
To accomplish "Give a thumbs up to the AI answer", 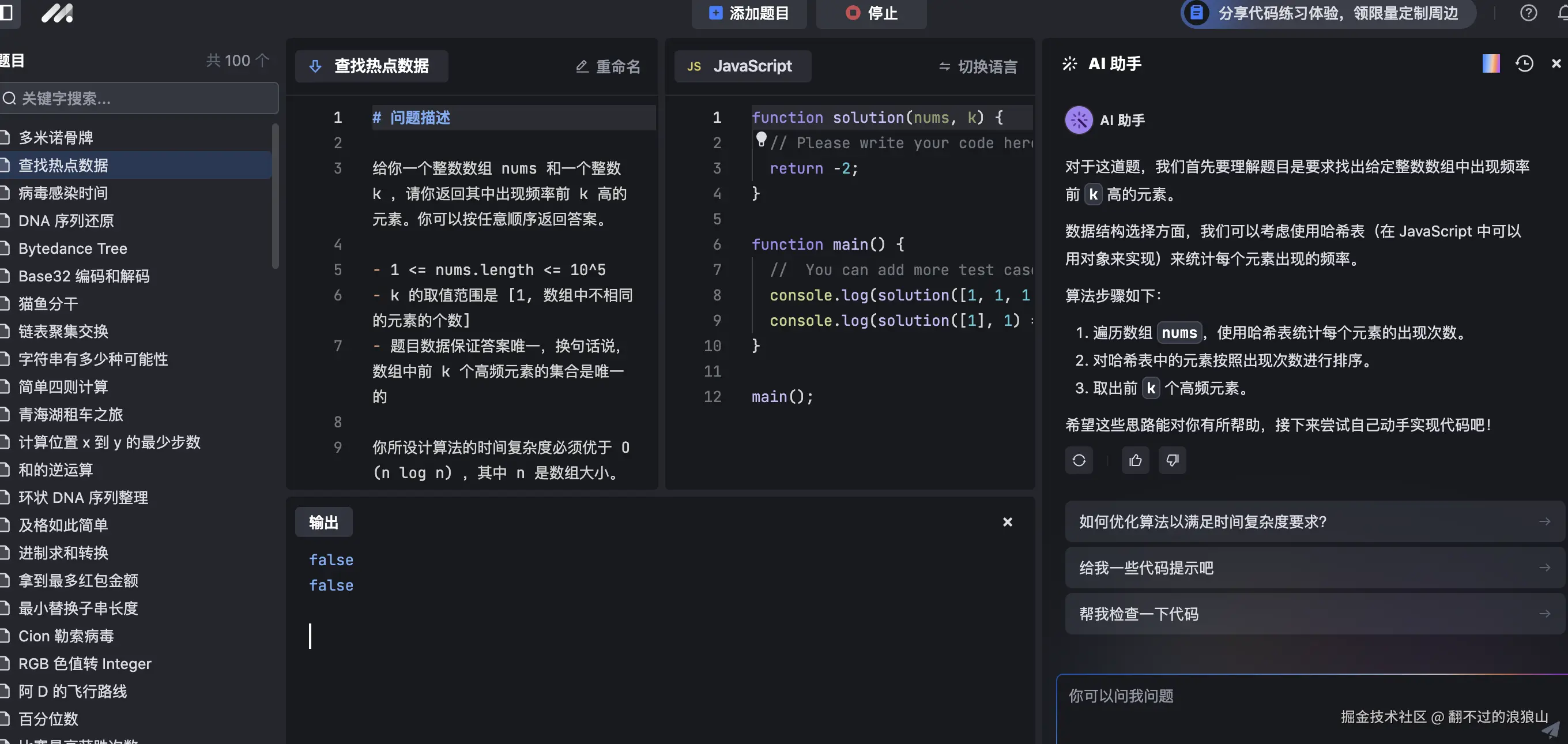I will (1134, 460).
